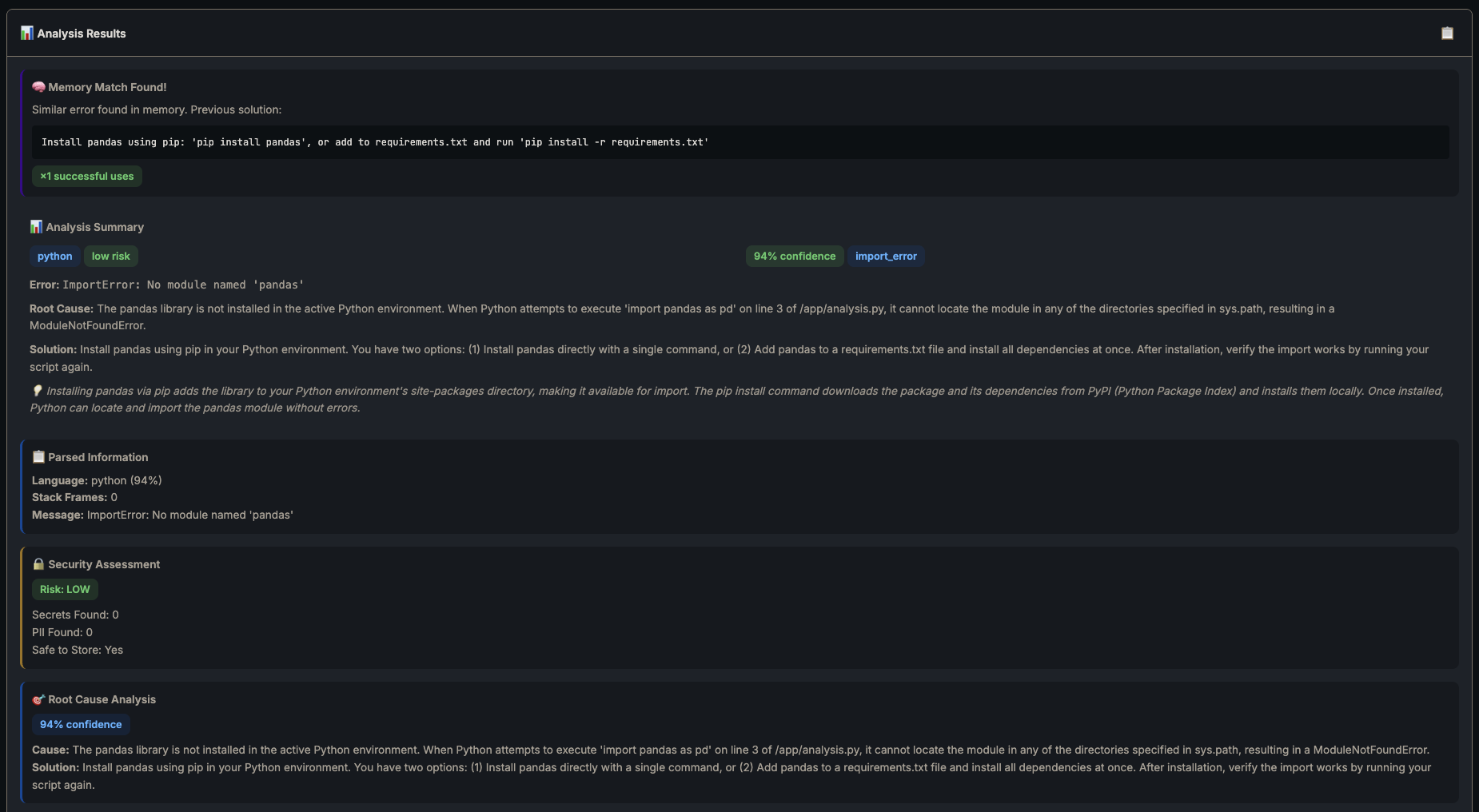1479x812 pixels.
Task: Click the lightbulb explanation icon
Action: pos(37,391)
